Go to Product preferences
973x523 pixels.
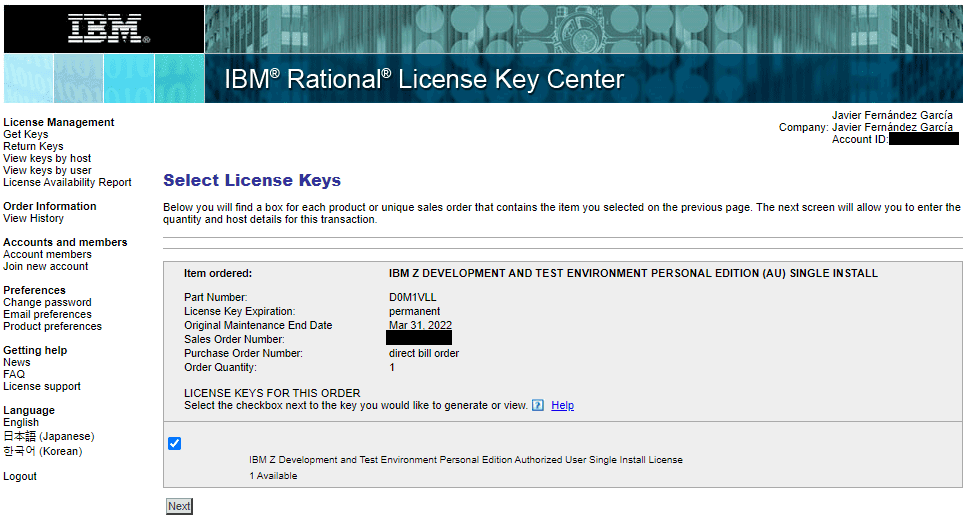tap(52, 326)
